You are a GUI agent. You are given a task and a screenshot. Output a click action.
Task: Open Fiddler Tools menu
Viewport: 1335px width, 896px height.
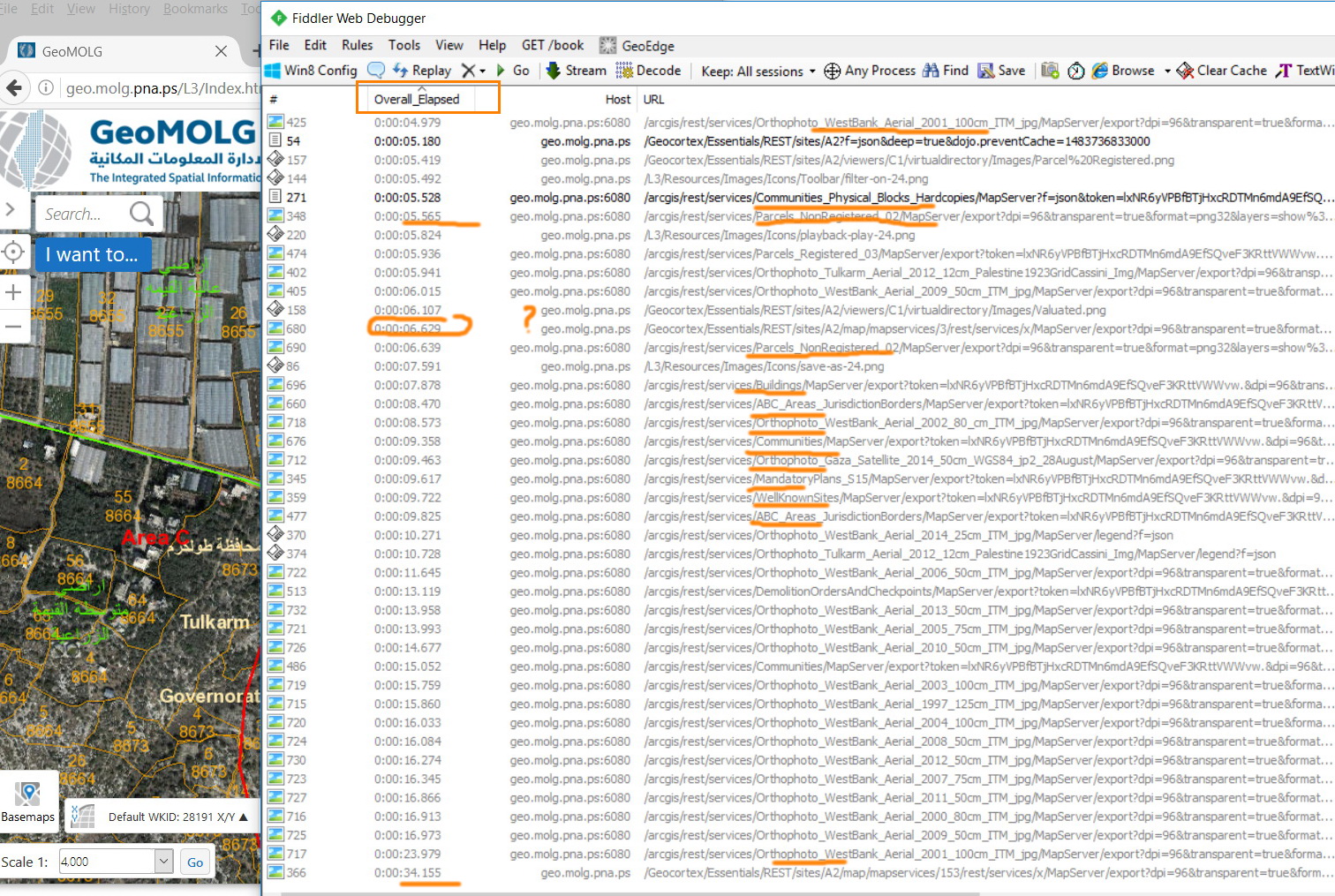pyautogui.click(x=404, y=45)
